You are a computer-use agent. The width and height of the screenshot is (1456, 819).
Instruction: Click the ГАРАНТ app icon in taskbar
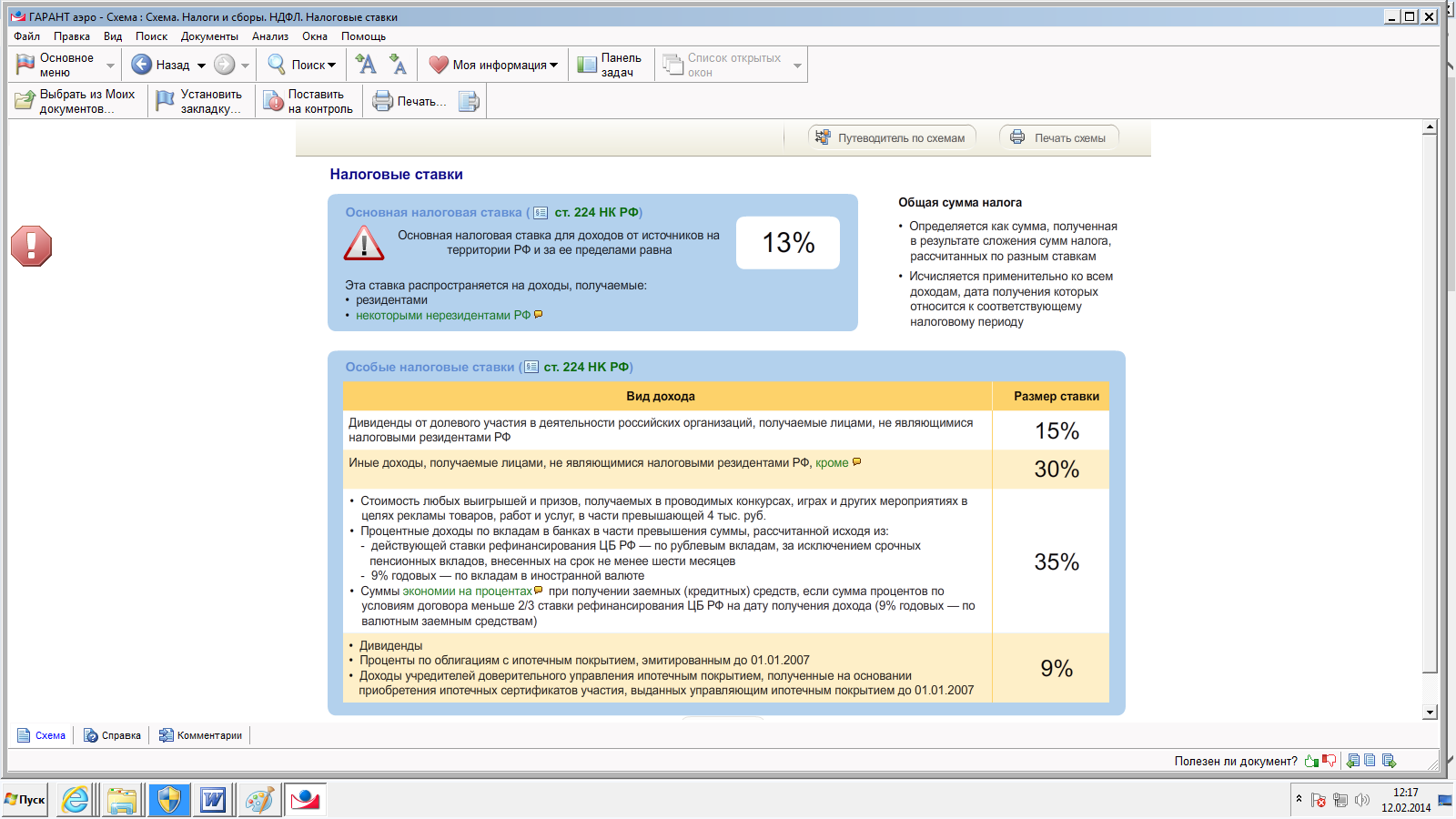click(305, 800)
